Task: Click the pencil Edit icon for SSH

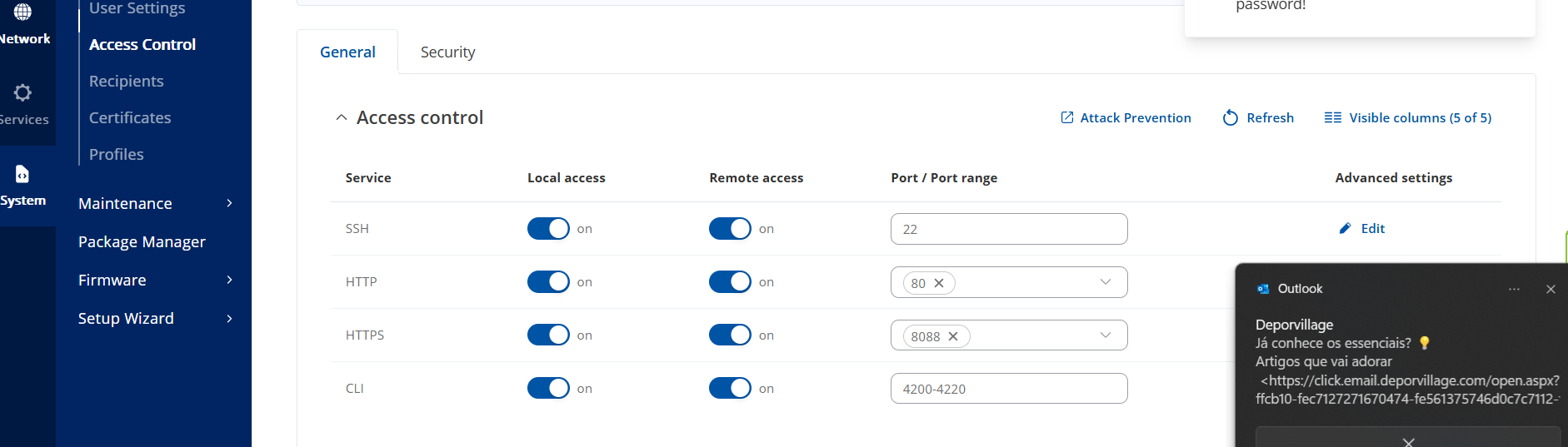Action: coord(1345,228)
